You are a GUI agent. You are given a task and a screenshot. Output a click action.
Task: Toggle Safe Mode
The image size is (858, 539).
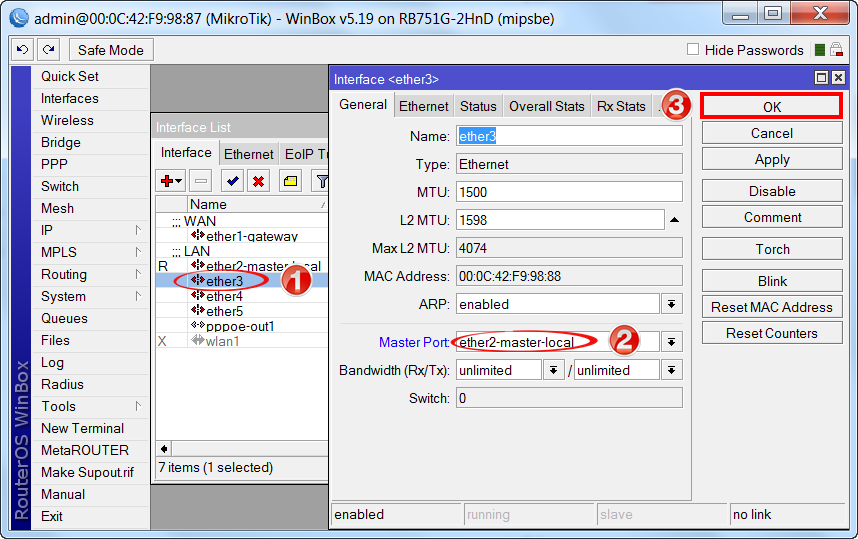[x=111, y=50]
